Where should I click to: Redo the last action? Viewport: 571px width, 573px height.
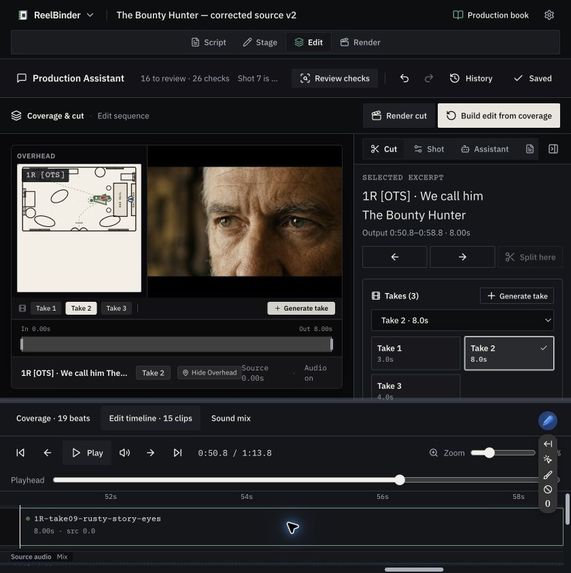[429, 78]
